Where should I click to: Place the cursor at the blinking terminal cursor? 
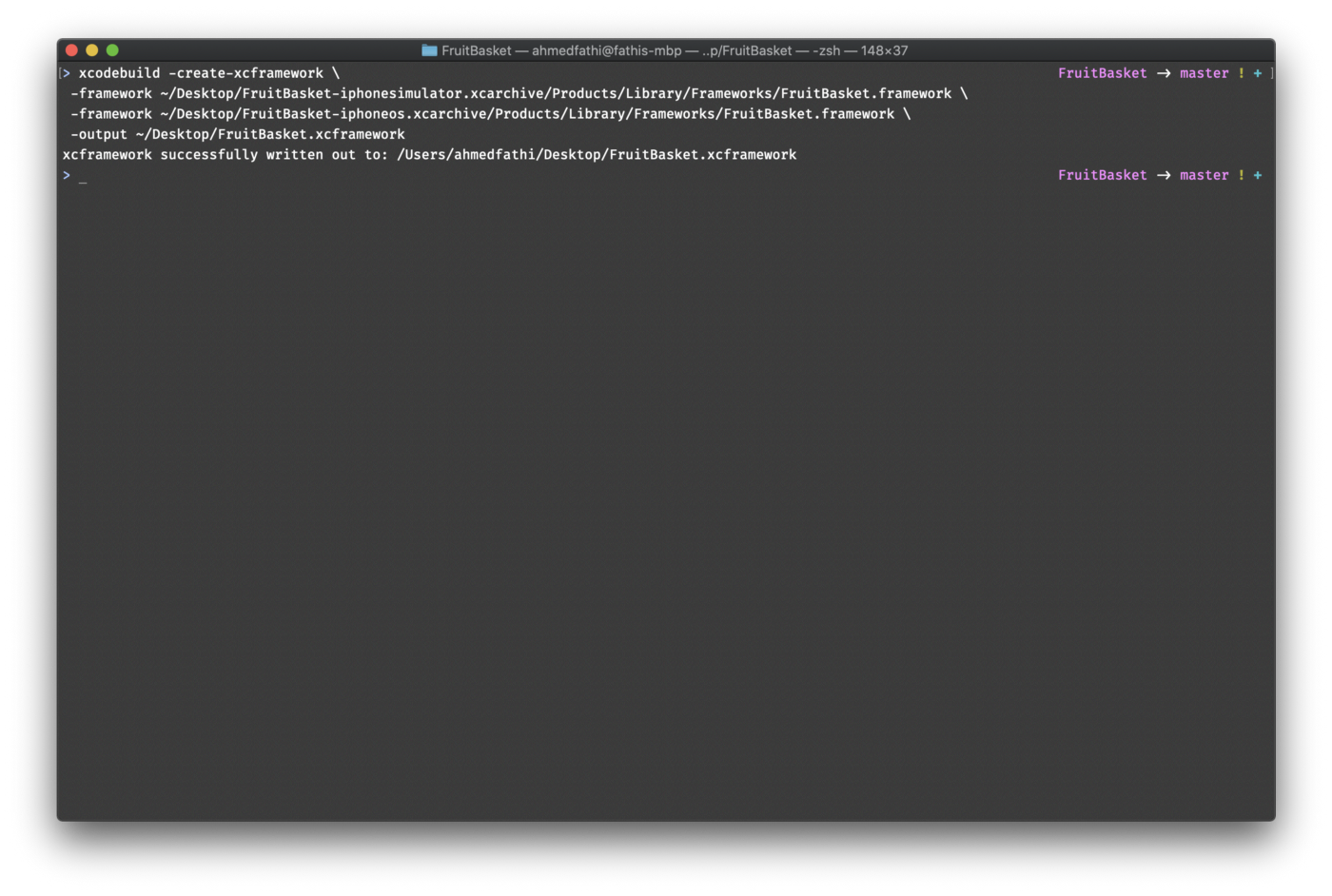coord(84,177)
